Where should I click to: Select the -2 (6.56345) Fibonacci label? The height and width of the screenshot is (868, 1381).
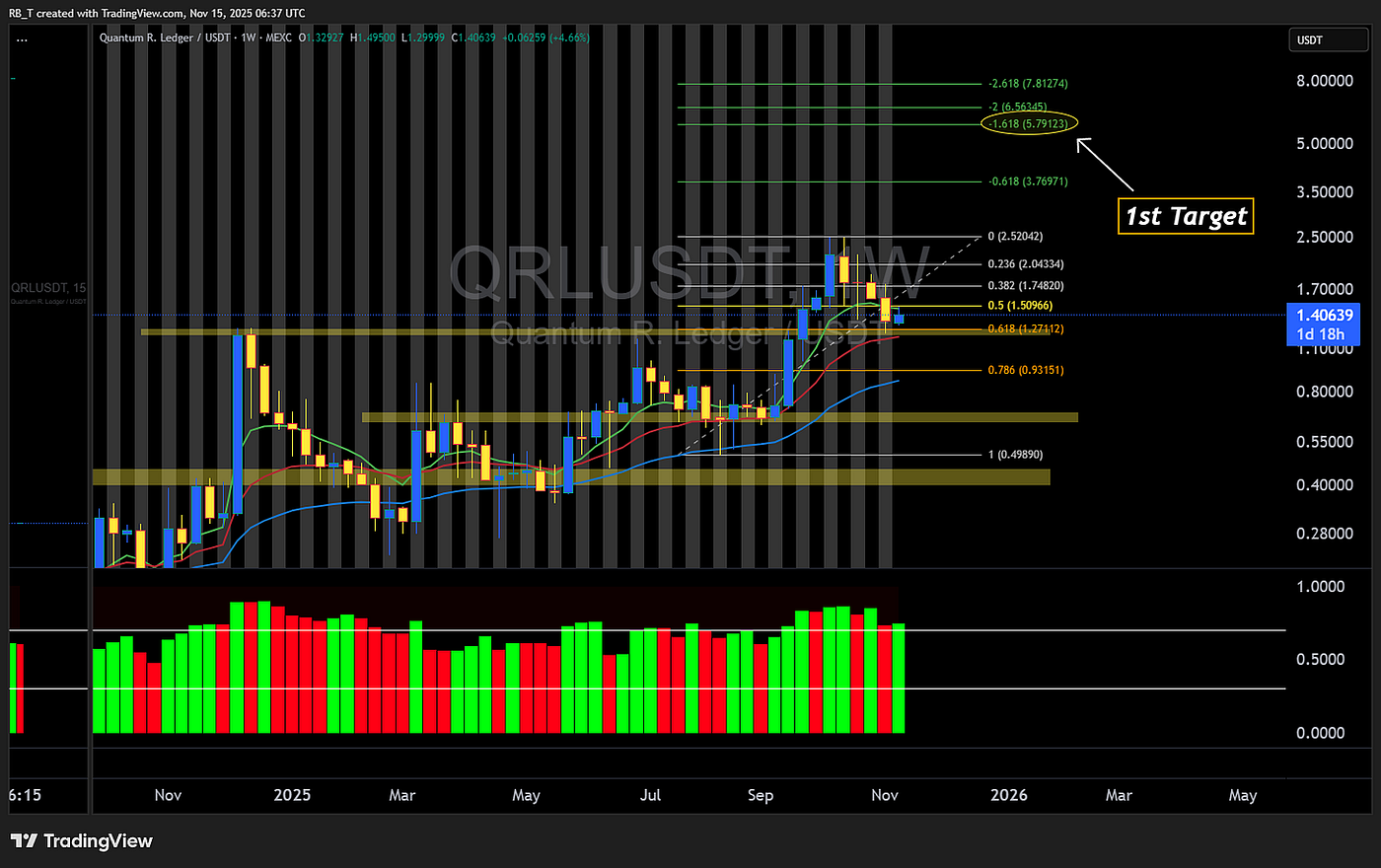(1017, 107)
